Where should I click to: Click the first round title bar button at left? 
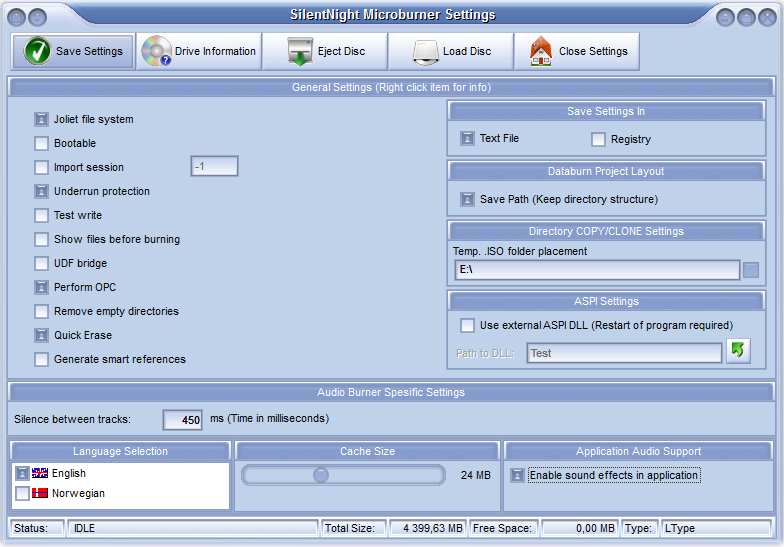[16, 18]
